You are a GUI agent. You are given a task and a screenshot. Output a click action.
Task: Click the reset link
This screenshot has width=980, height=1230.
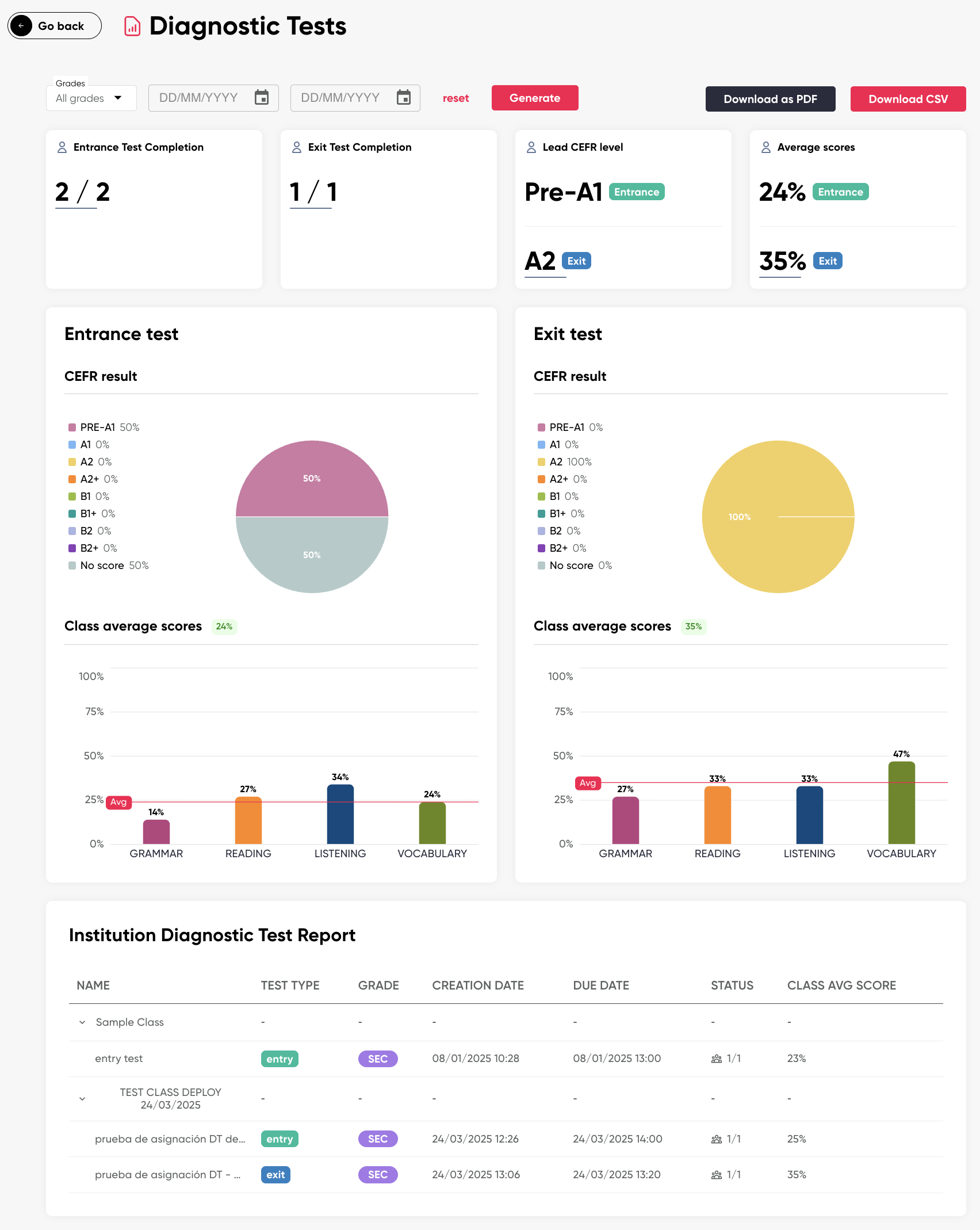tap(455, 98)
